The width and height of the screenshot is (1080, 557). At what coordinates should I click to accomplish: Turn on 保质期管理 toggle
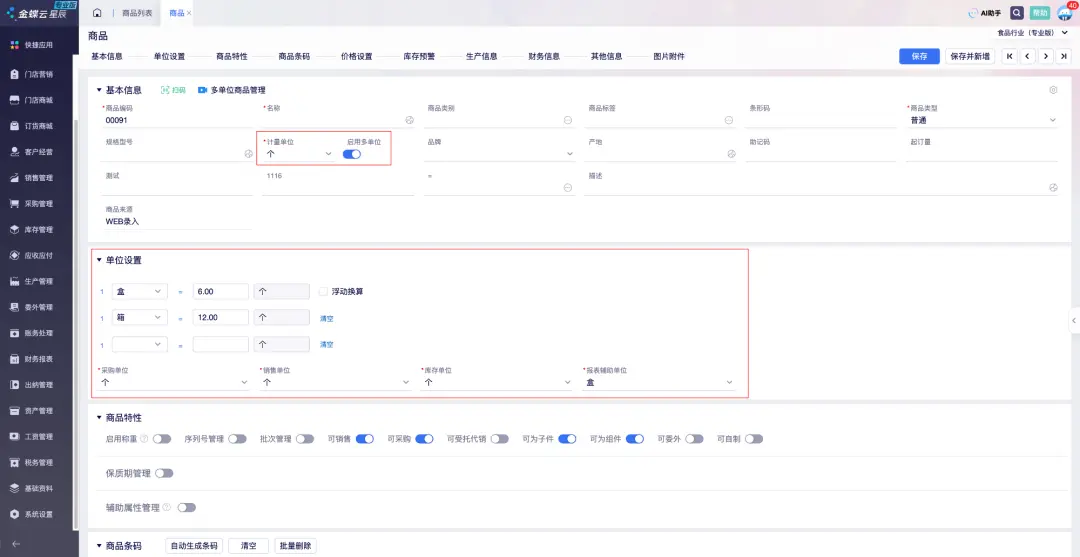pos(164,473)
